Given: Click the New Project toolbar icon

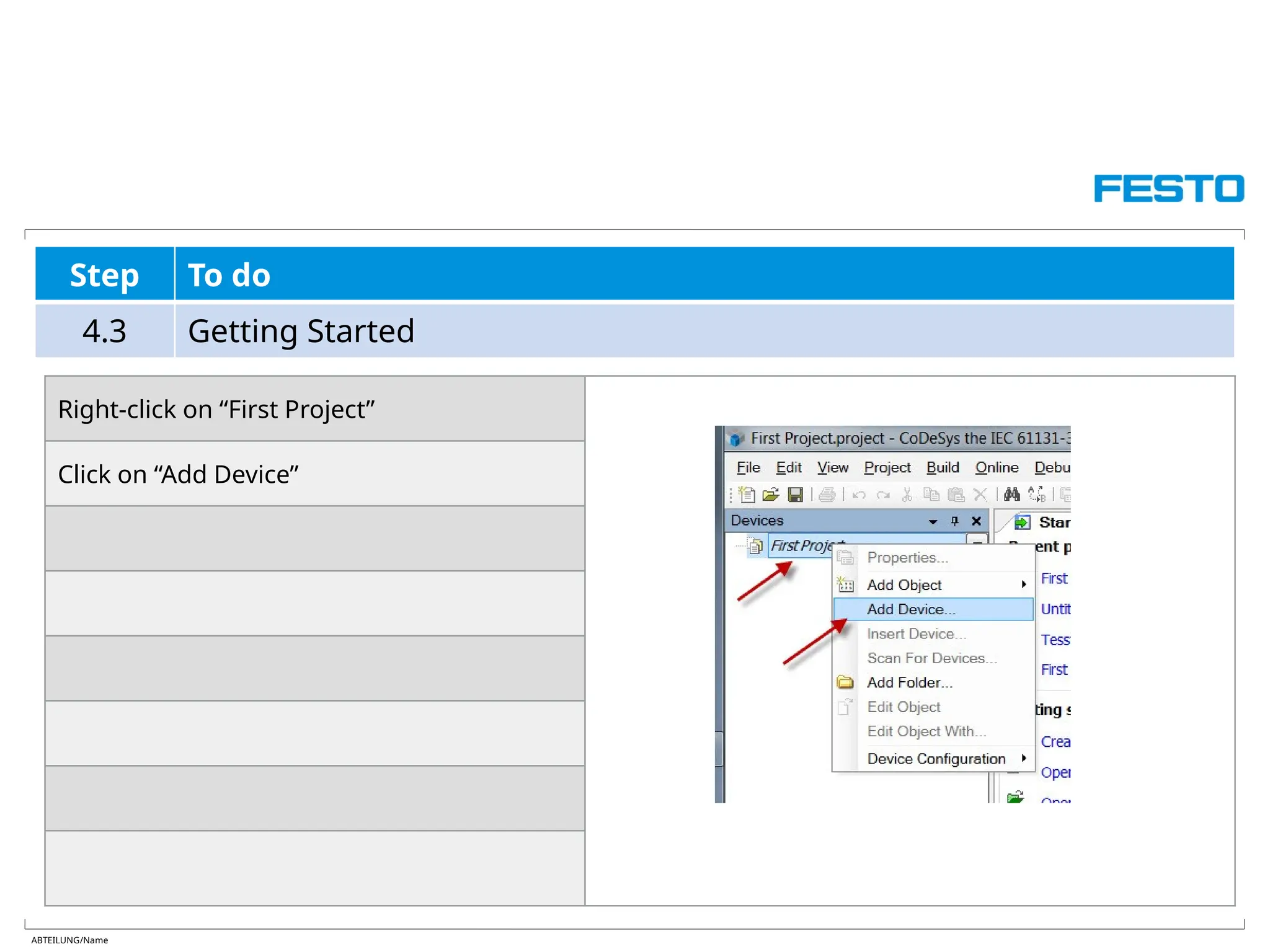Looking at the screenshot, I should [x=747, y=495].
